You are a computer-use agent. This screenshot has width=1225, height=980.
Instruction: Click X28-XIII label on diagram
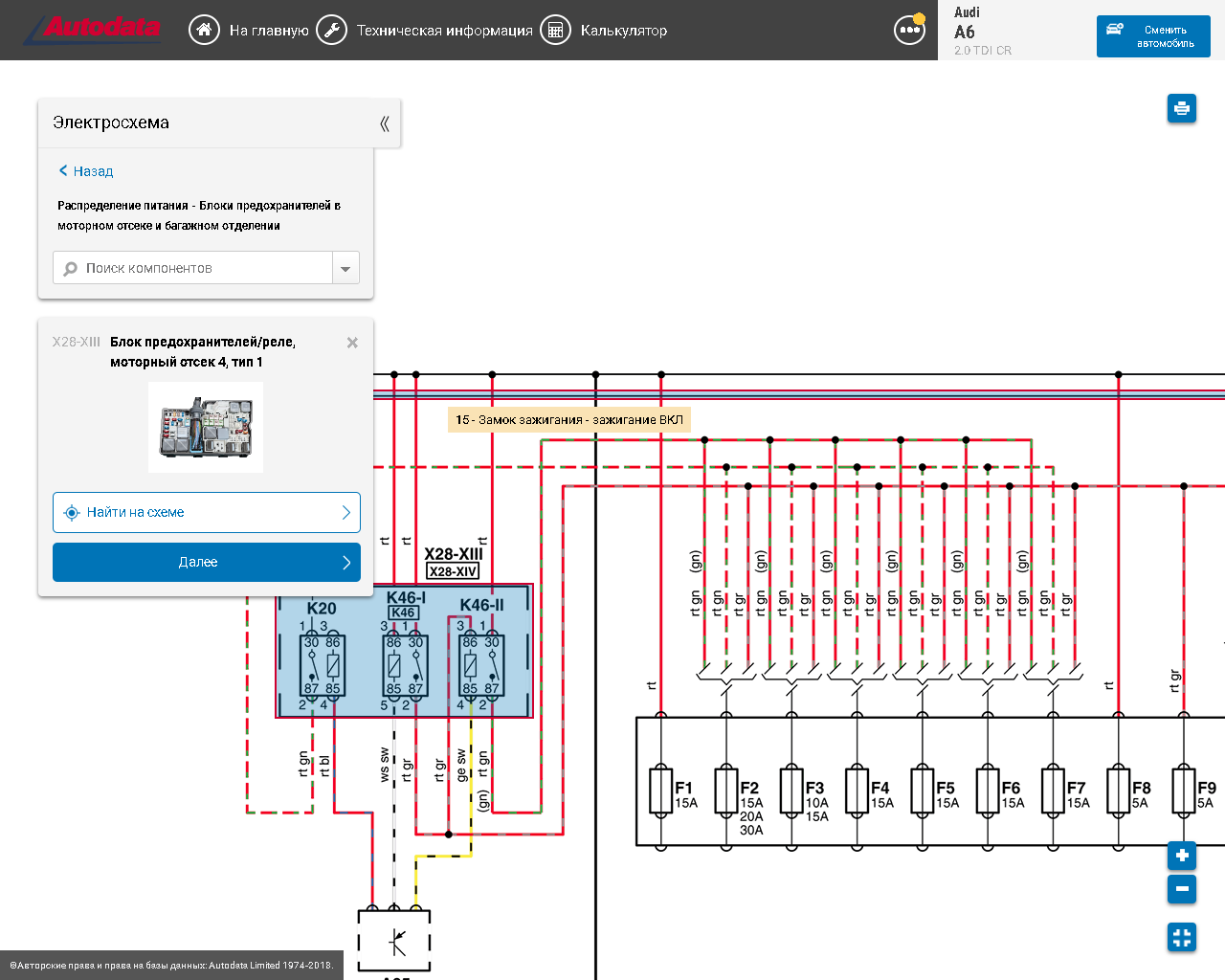(454, 554)
